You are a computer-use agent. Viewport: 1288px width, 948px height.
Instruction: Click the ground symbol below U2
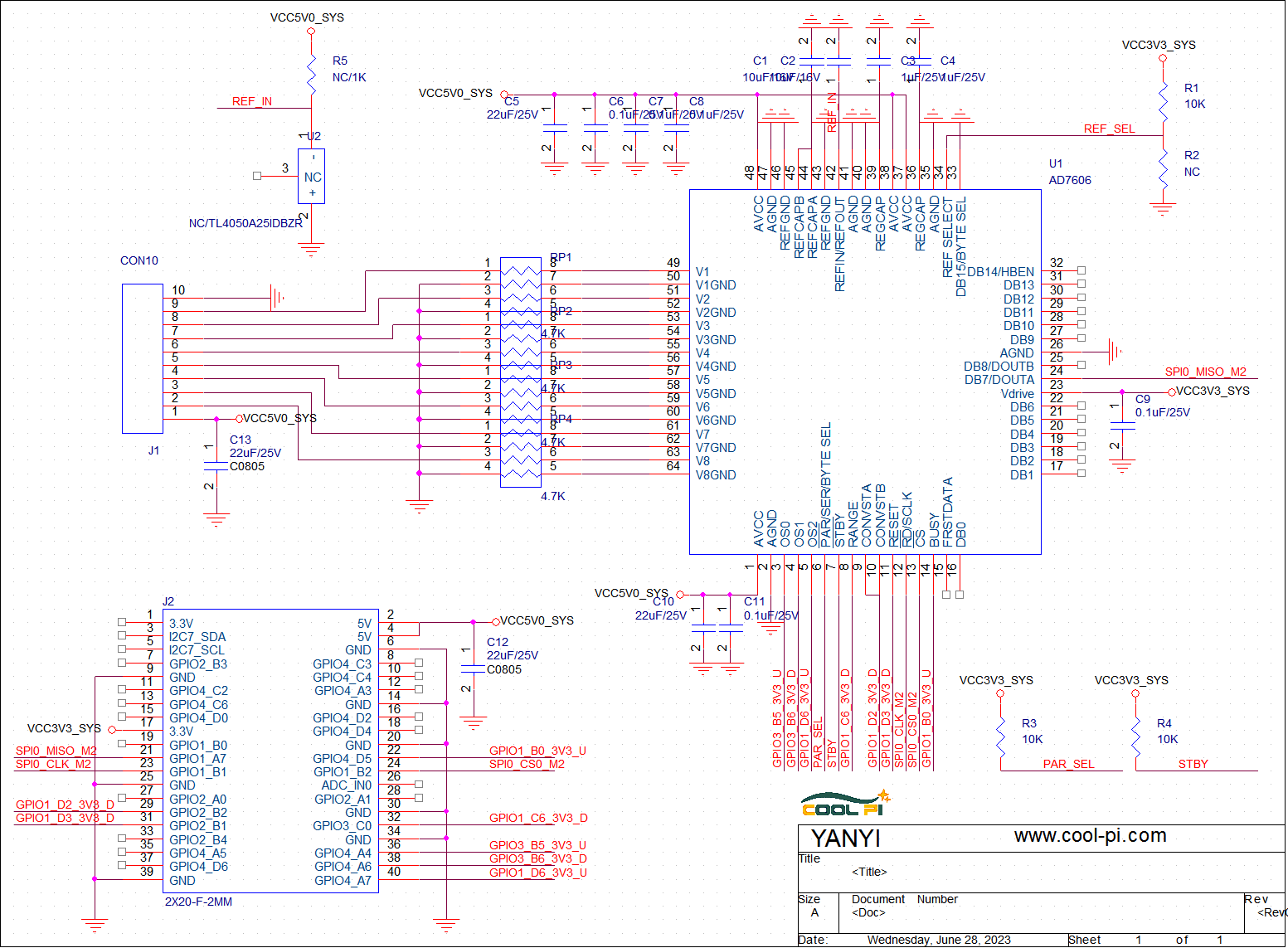point(311,250)
